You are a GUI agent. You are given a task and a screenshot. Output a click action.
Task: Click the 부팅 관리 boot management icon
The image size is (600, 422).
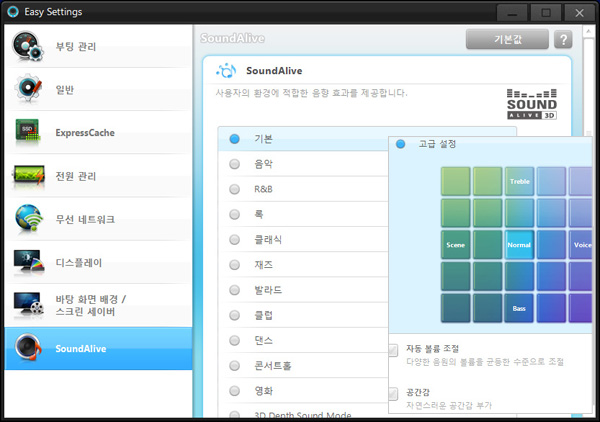[27, 47]
